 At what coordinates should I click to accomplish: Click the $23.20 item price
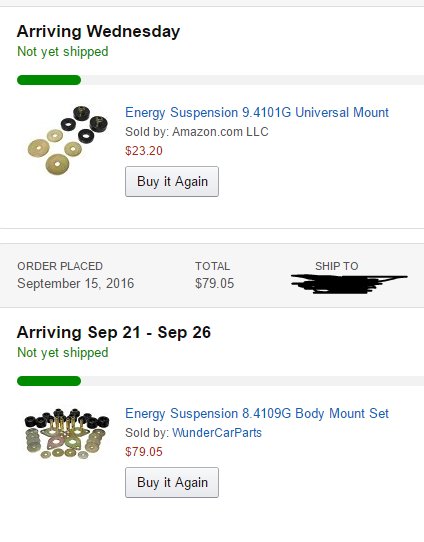[x=144, y=151]
